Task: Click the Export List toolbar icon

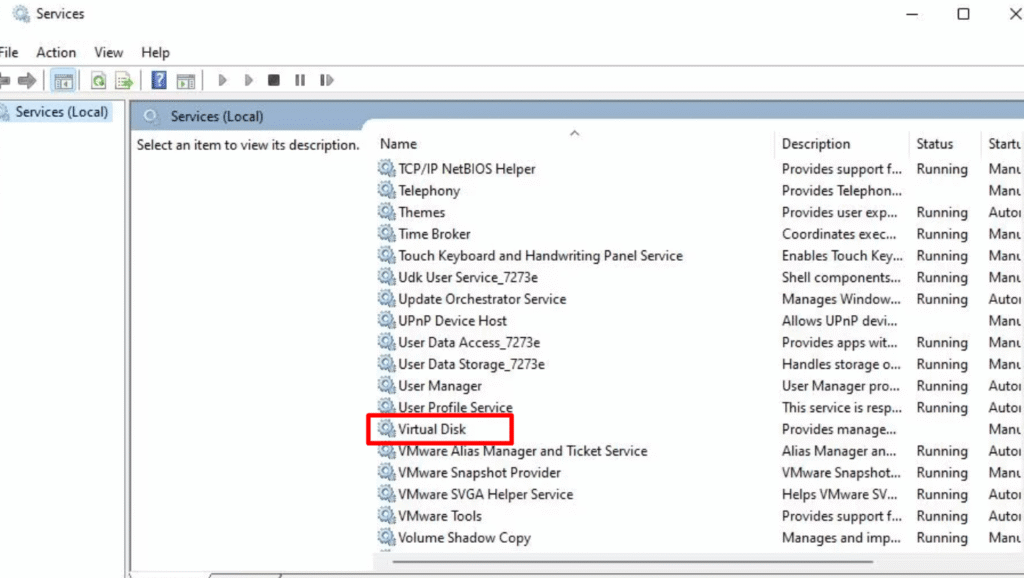Action: [123, 81]
